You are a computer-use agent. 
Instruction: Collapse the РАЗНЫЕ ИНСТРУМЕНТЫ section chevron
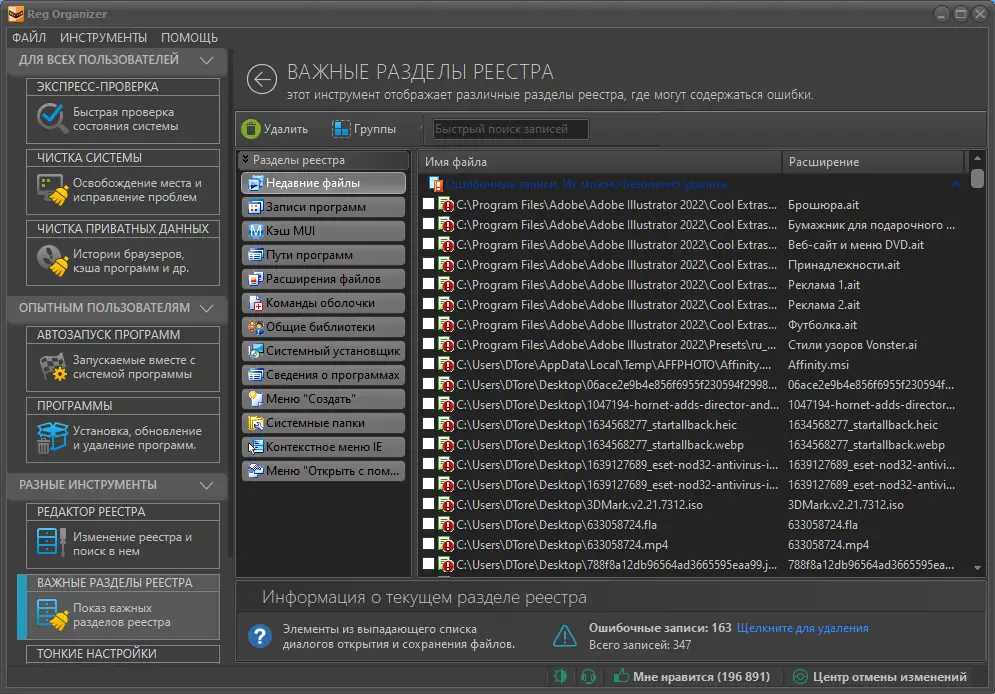(x=206, y=485)
